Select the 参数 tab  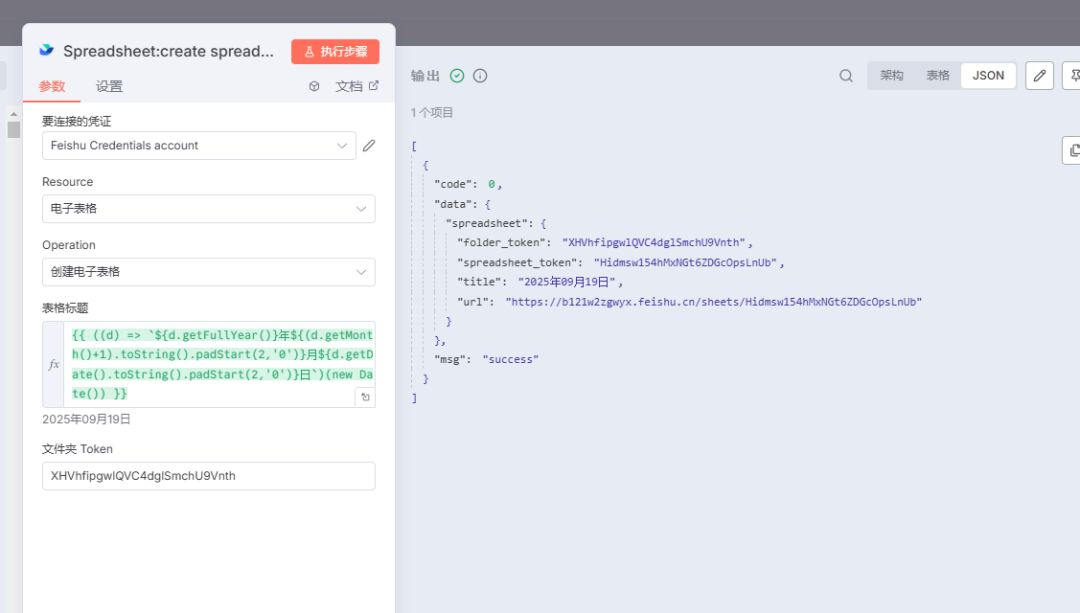tap(52, 86)
